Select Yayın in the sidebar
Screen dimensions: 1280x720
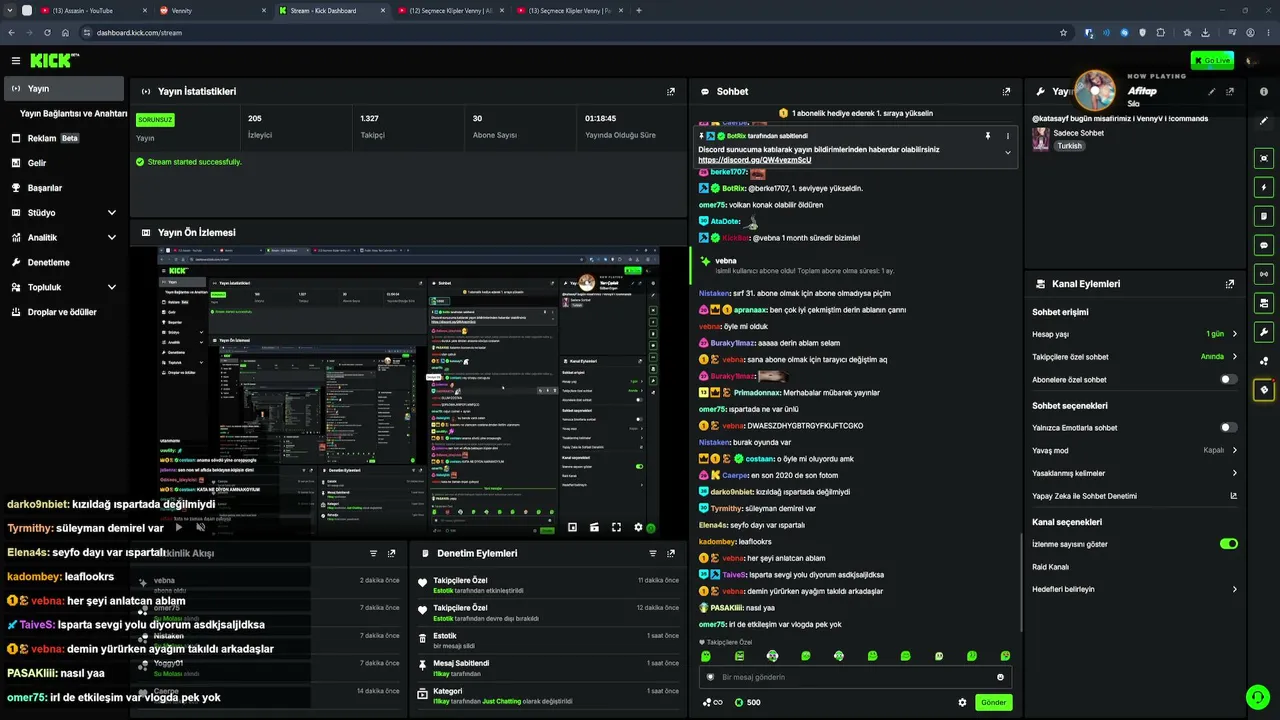pos(62,89)
